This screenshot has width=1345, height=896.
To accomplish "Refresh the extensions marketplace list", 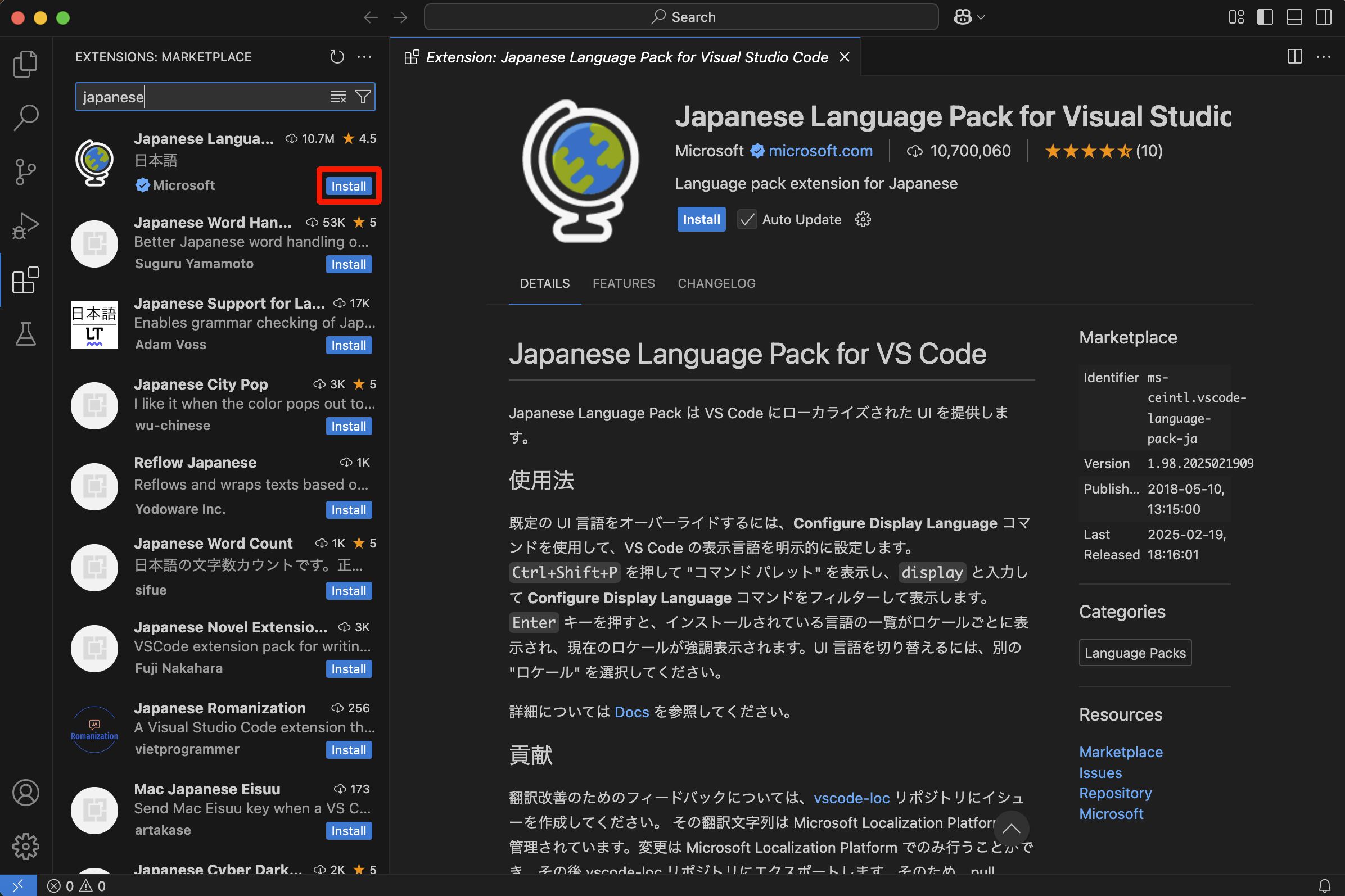I will (337, 57).
